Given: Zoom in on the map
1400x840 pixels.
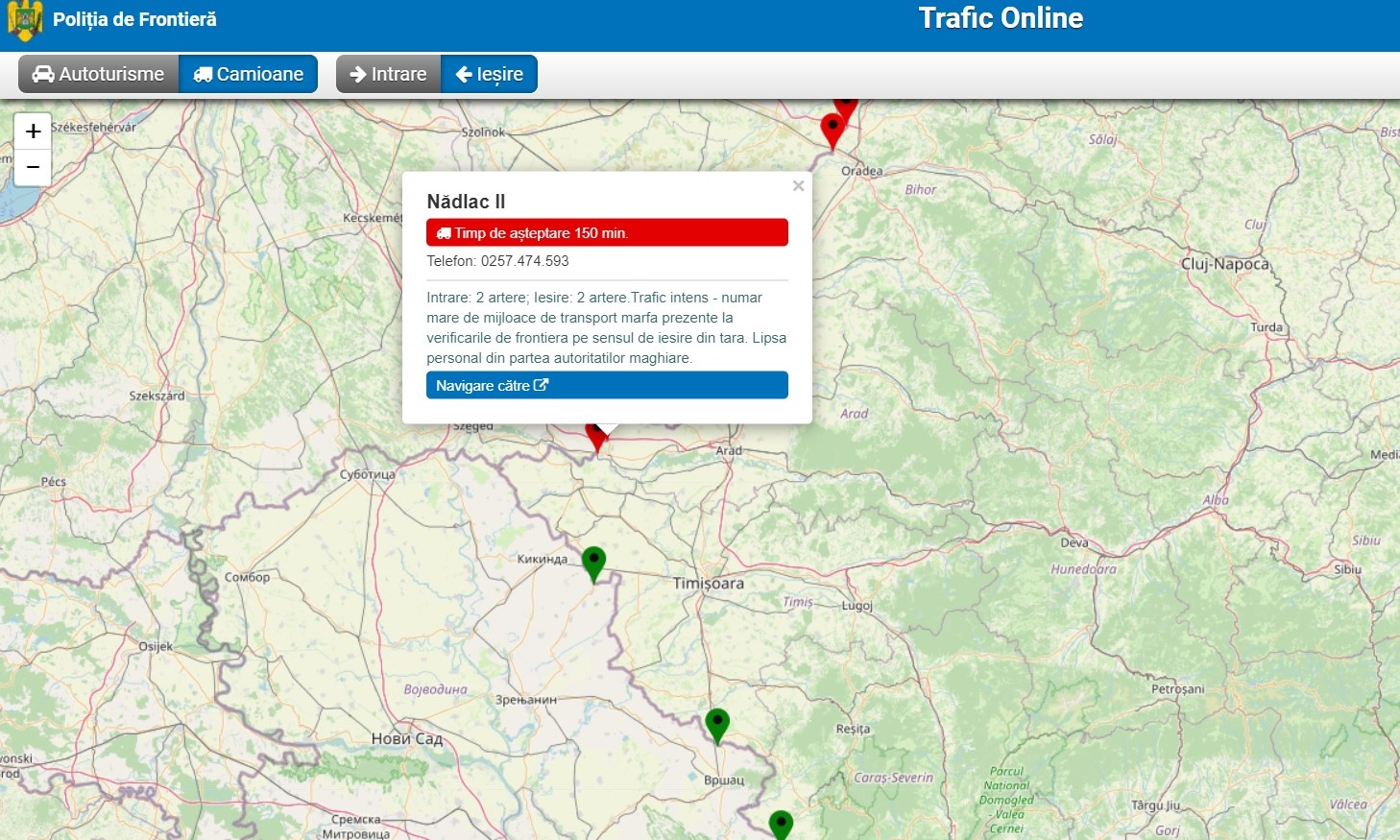Looking at the screenshot, I should coord(33,132).
